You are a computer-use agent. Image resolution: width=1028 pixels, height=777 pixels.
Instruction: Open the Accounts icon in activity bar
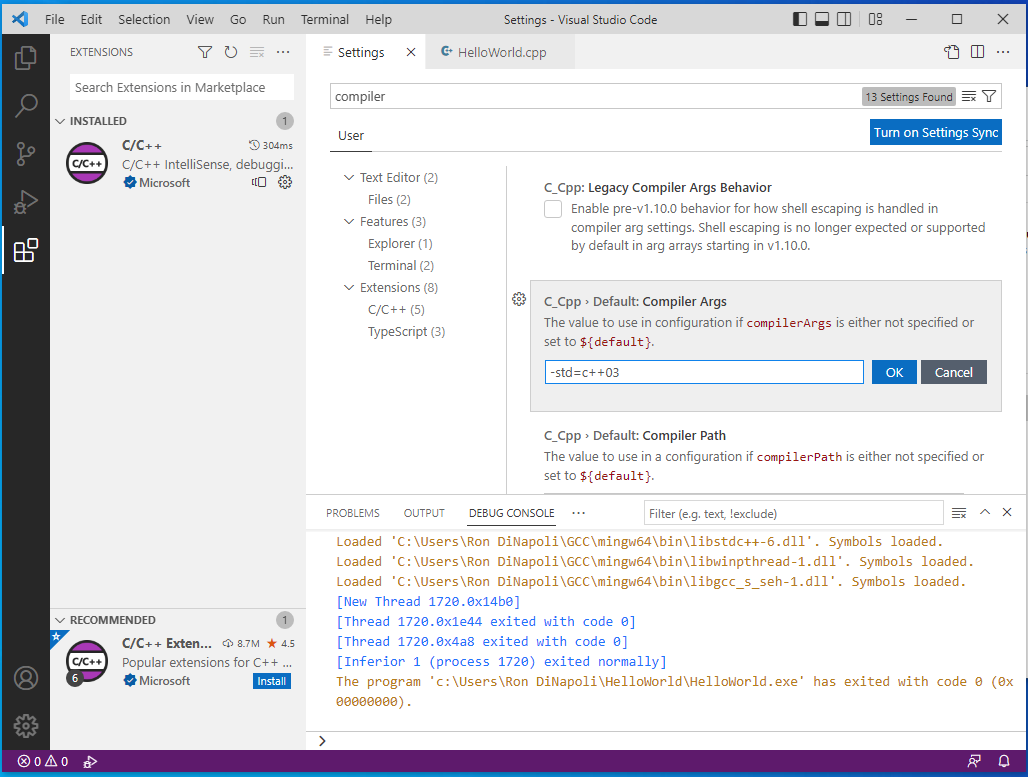click(26, 678)
